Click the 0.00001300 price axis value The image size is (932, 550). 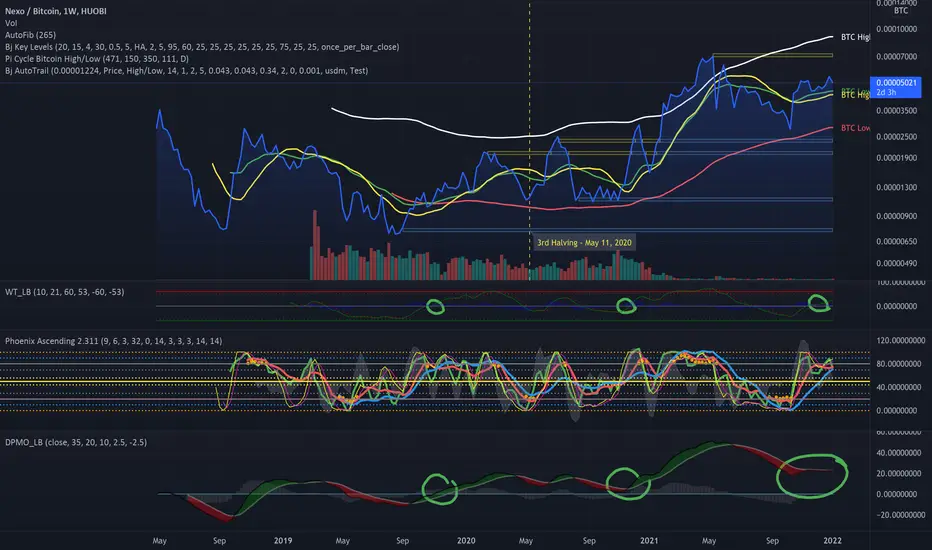tap(896, 187)
